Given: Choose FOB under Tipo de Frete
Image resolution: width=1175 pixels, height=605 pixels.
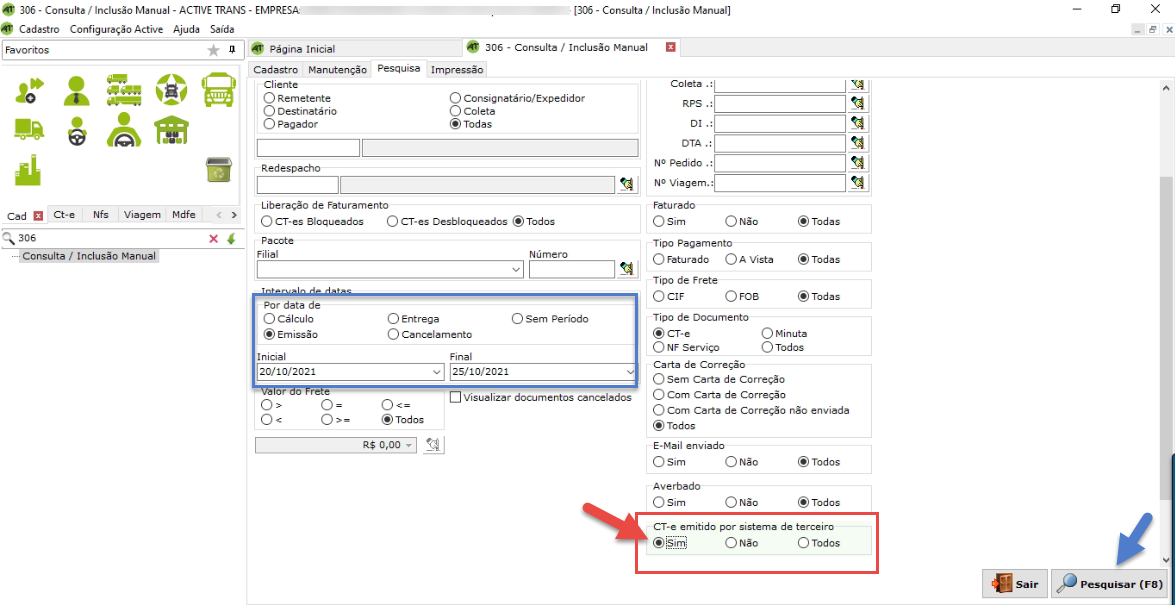Looking at the screenshot, I should (732, 296).
